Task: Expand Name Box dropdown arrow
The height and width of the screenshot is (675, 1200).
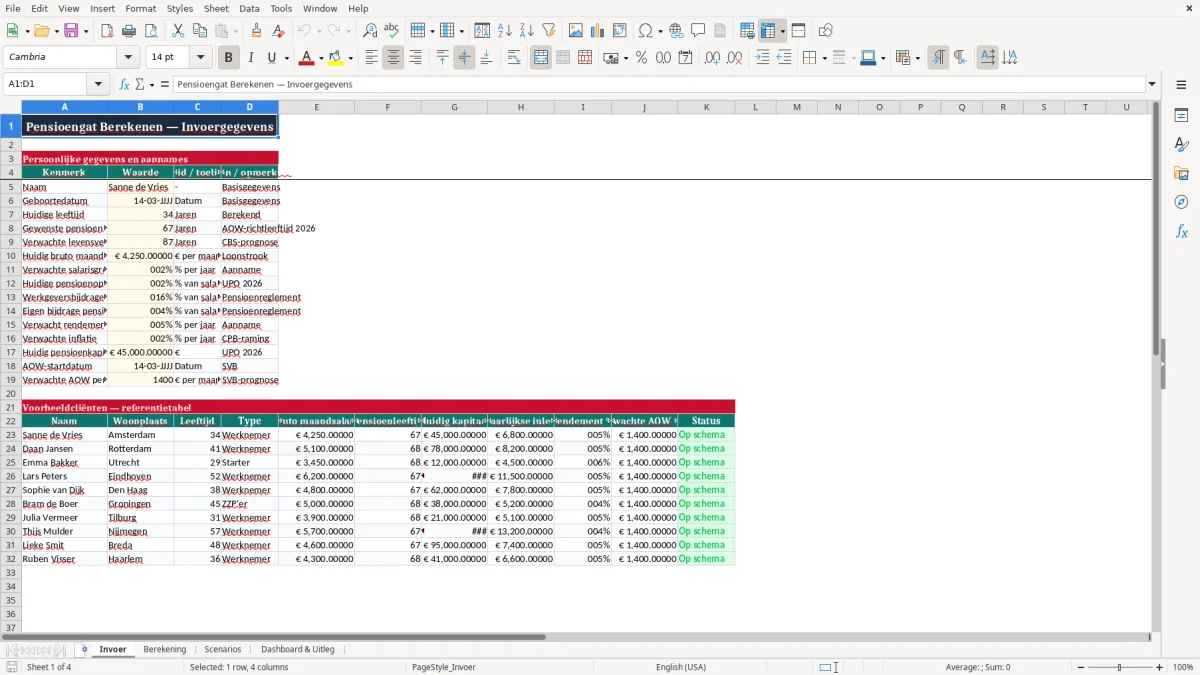Action: point(99,85)
